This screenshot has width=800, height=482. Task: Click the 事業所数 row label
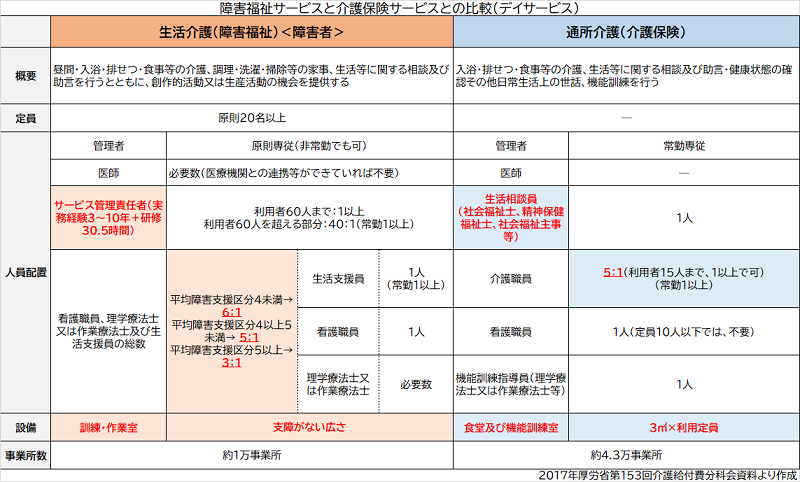pos(26,453)
